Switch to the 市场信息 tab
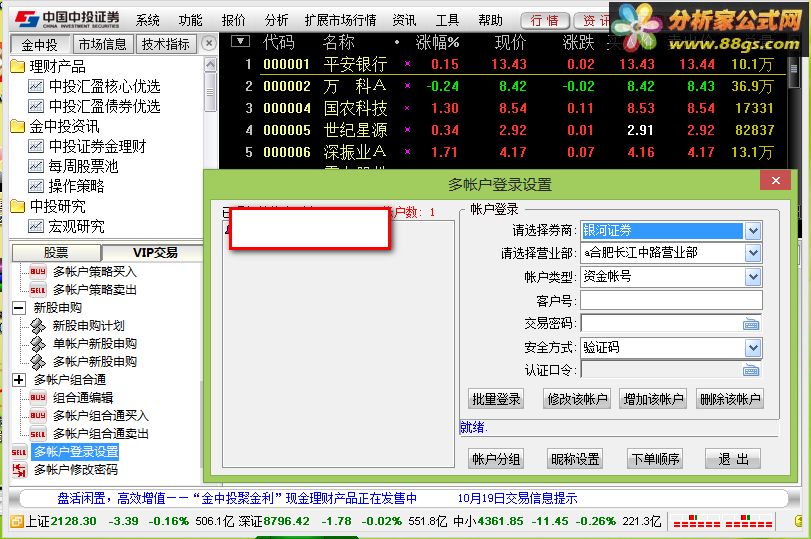 pos(102,44)
